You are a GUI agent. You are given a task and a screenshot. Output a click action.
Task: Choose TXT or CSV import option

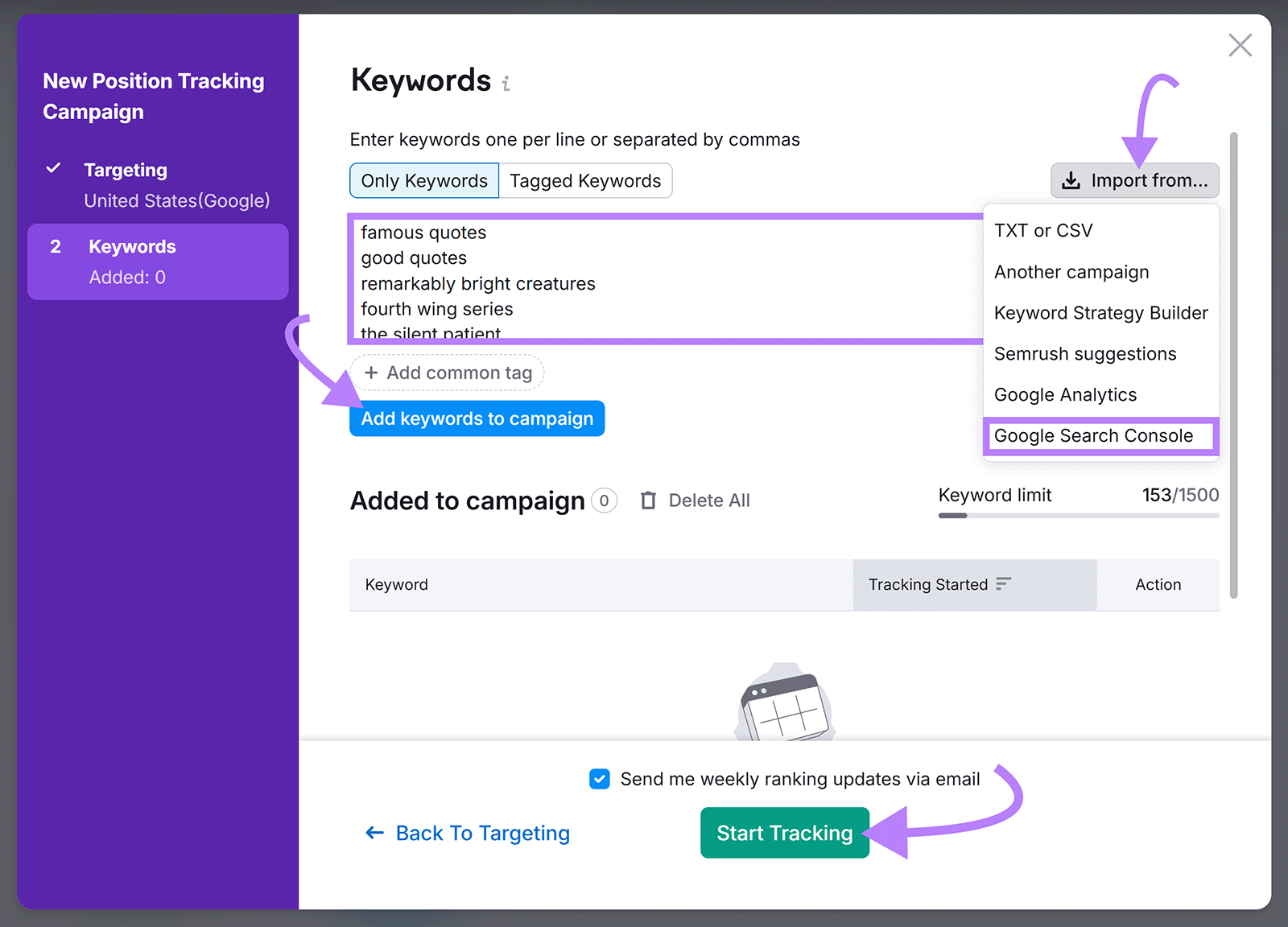[1042, 230]
